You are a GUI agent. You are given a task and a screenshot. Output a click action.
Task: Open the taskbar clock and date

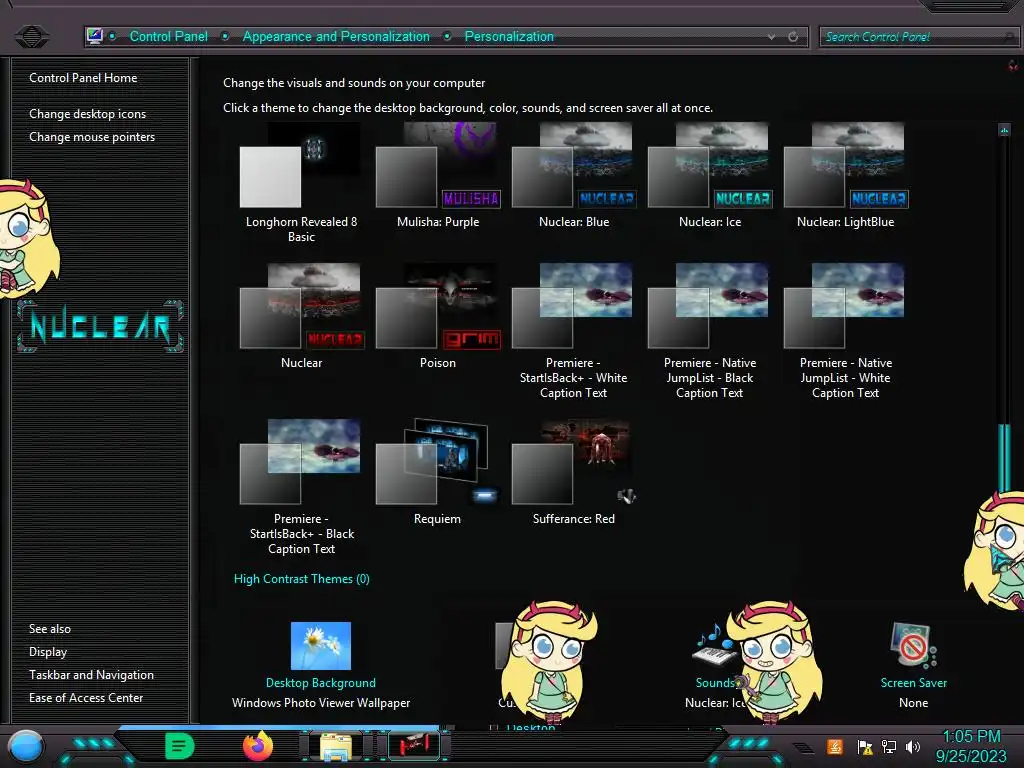(x=972, y=746)
